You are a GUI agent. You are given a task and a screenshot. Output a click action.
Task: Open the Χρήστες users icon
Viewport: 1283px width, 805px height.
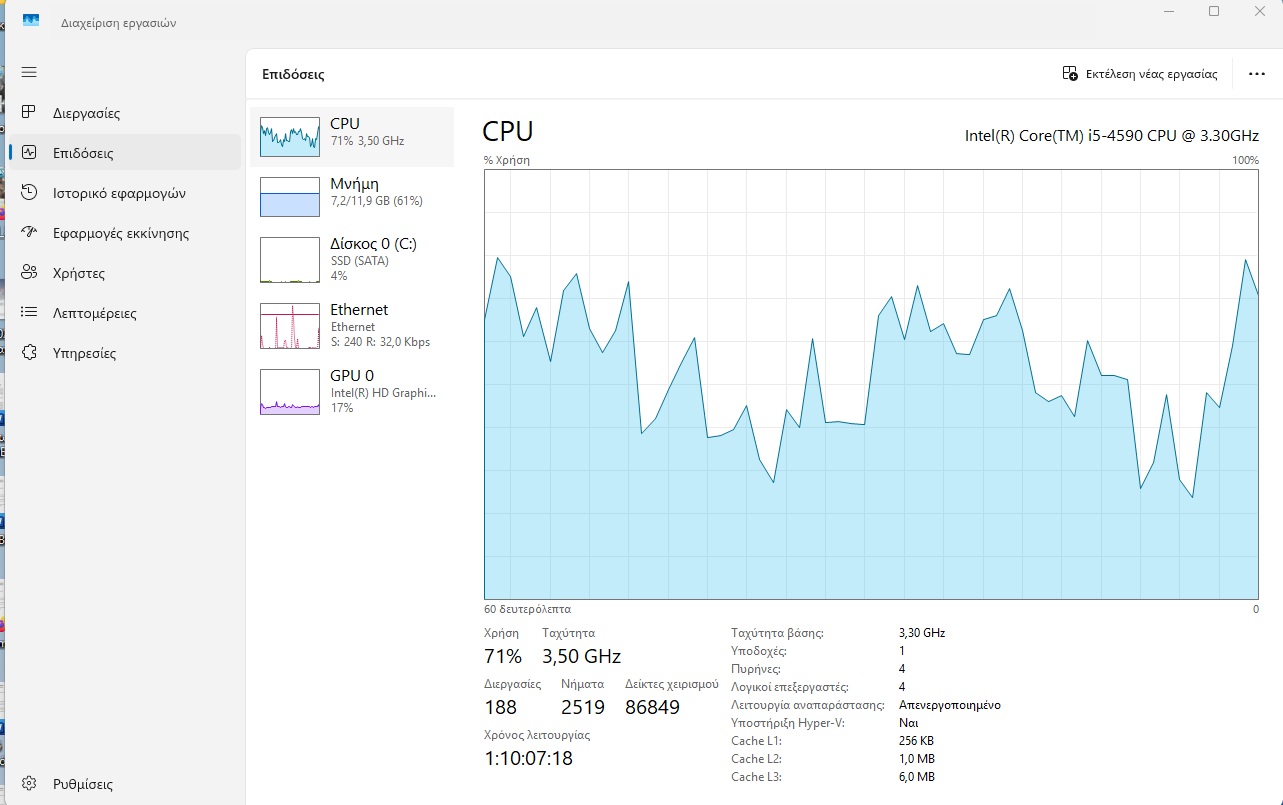point(29,273)
